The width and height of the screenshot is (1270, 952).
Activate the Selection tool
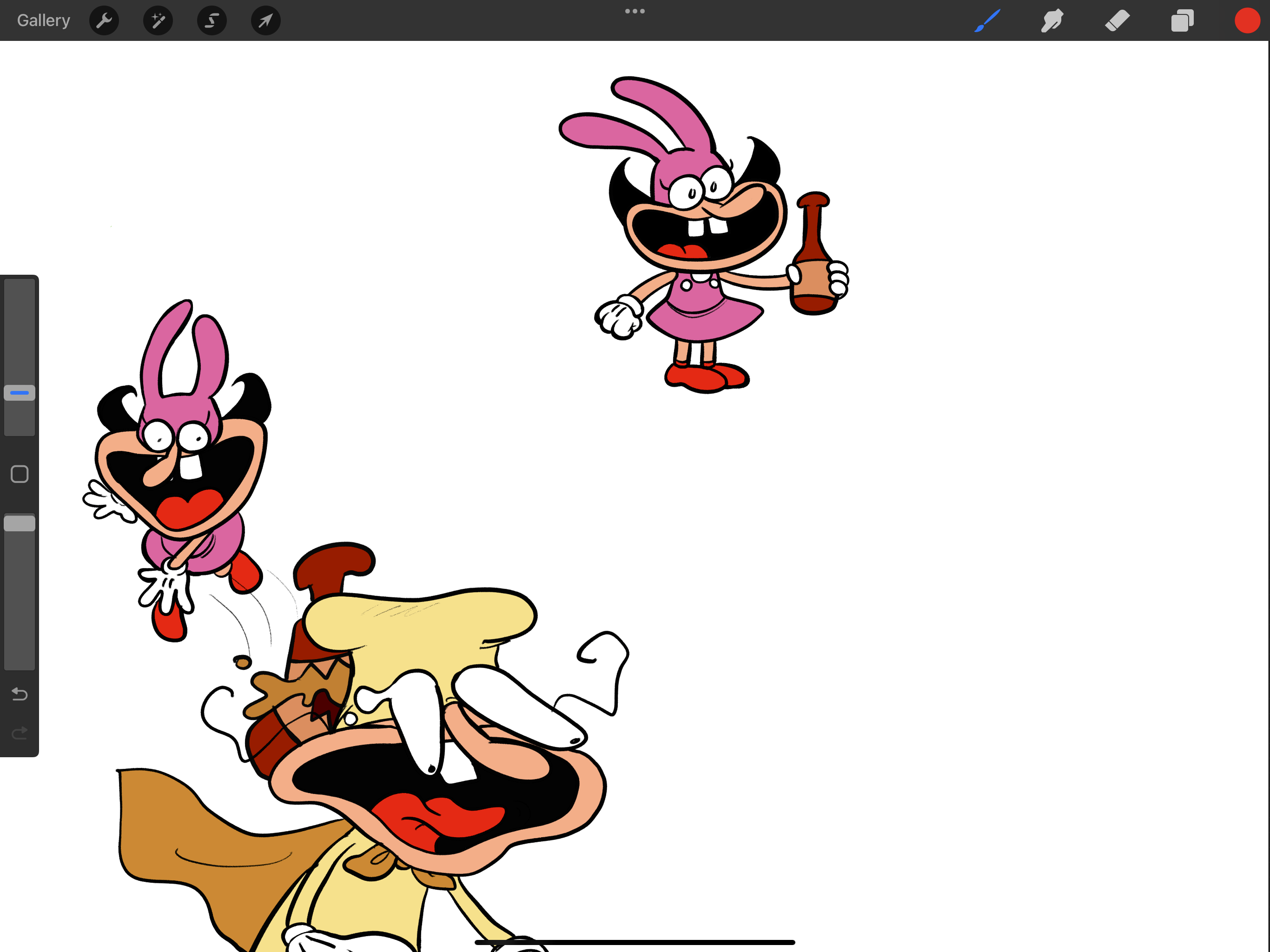[212, 20]
